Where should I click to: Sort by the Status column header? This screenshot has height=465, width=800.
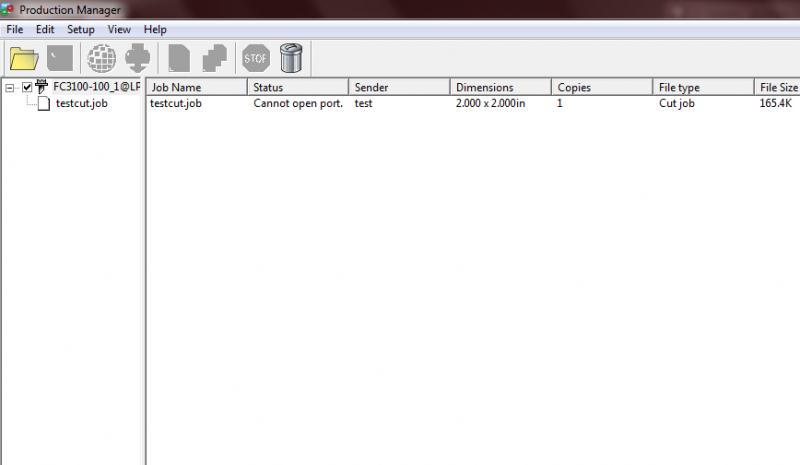pos(298,87)
